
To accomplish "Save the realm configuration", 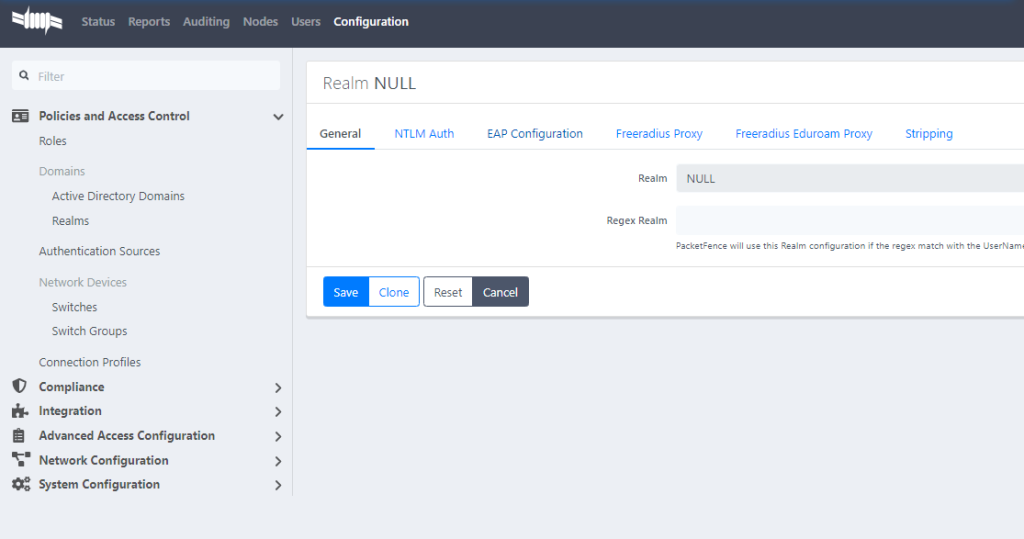I will pyautogui.click(x=345, y=292).
